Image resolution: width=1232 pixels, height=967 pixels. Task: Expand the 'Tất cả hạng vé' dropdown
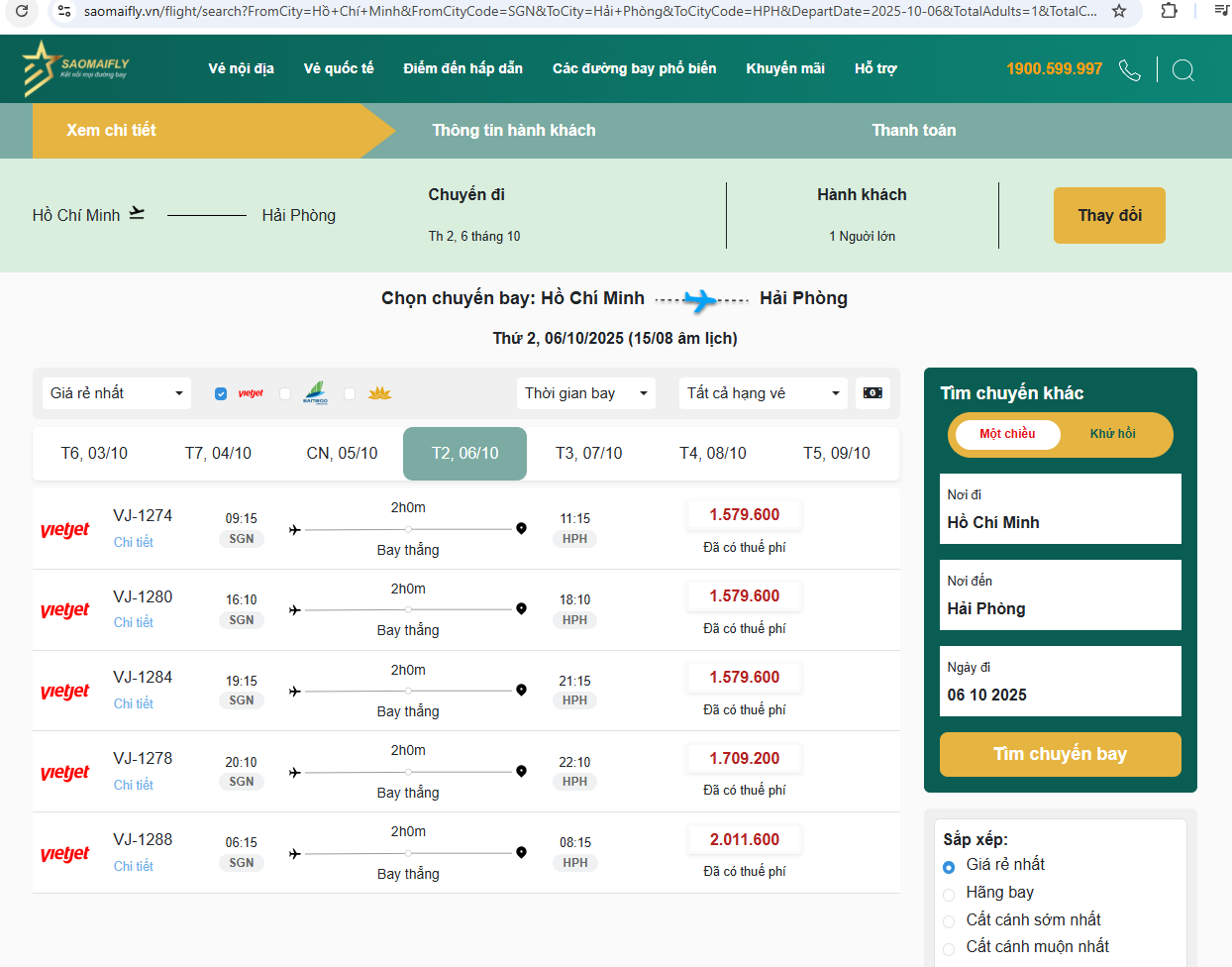pyautogui.click(x=763, y=393)
